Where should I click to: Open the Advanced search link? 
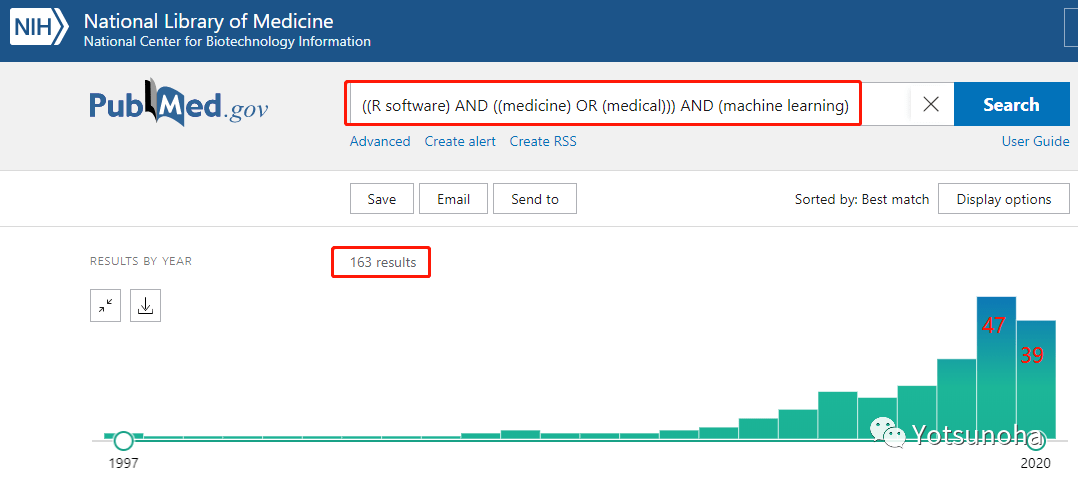[x=380, y=141]
